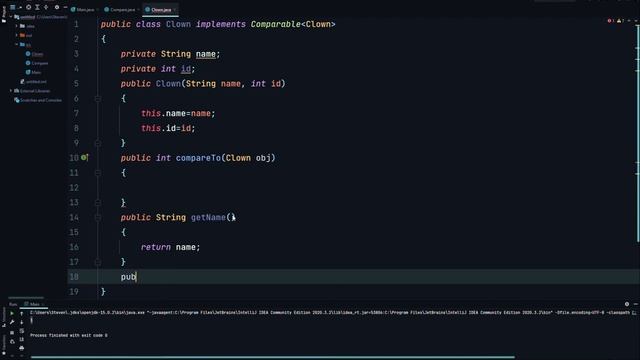Click the Run console horizontal scrollbar

click(x=273, y=357)
